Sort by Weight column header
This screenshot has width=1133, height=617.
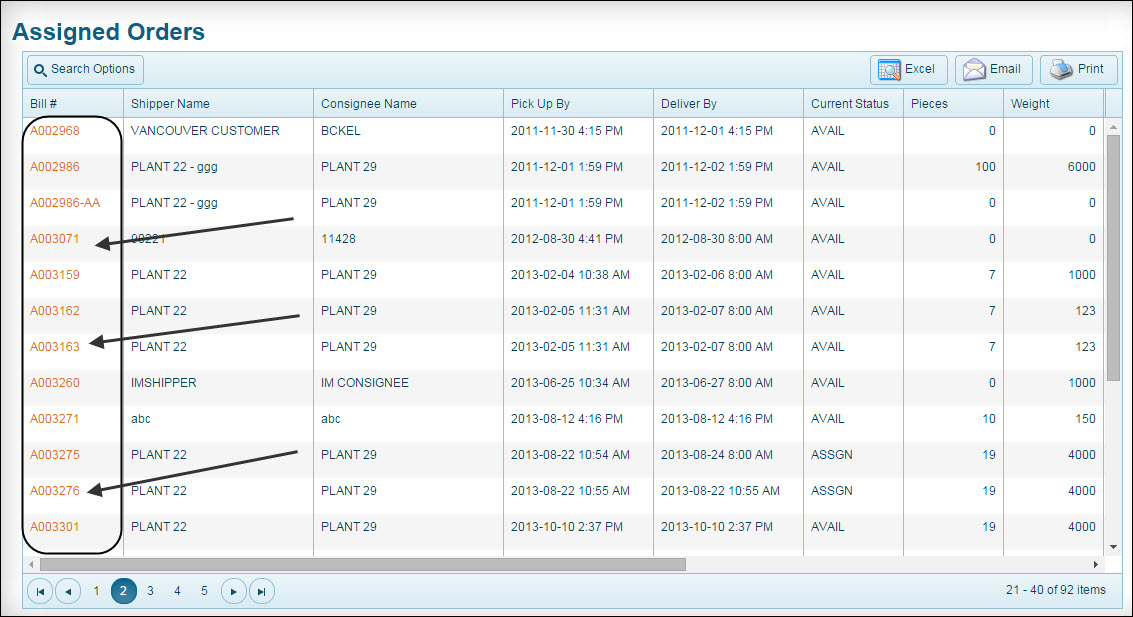point(1054,103)
